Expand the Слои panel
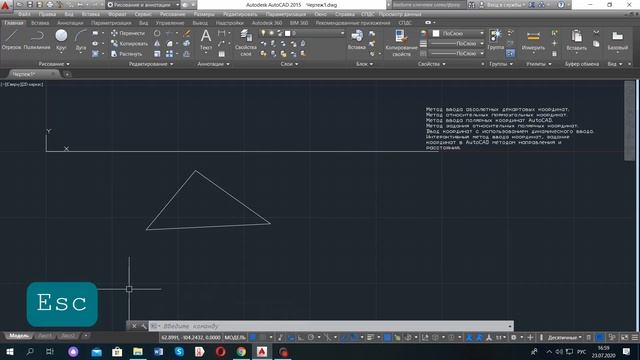This screenshot has width=640, height=360. [289, 64]
